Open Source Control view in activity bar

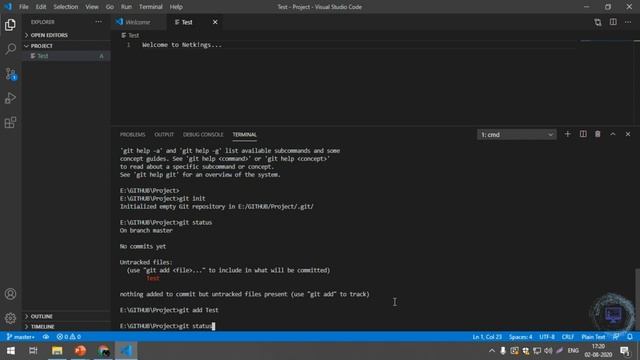tap(10, 74)
